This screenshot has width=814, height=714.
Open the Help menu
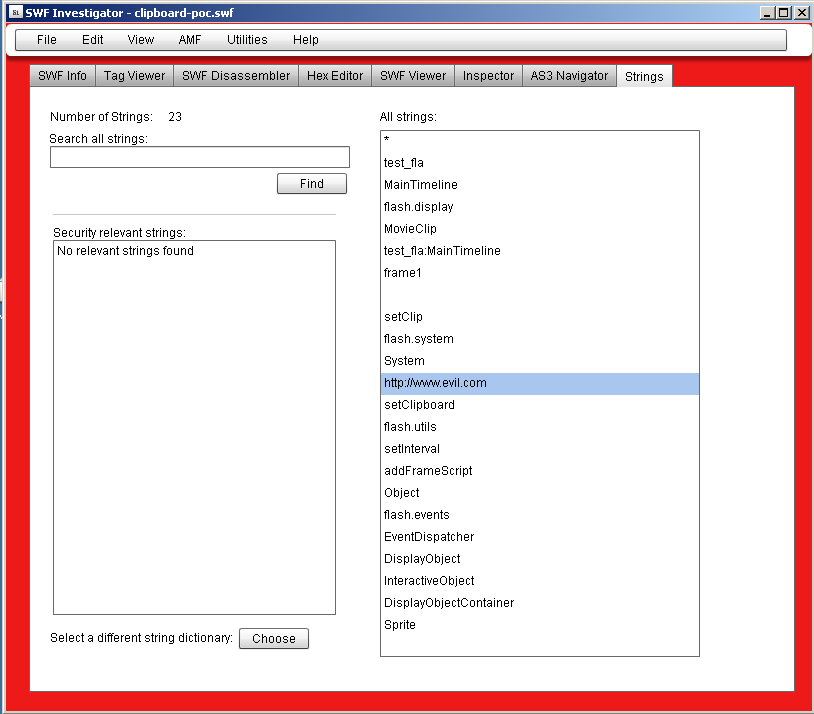306,40
